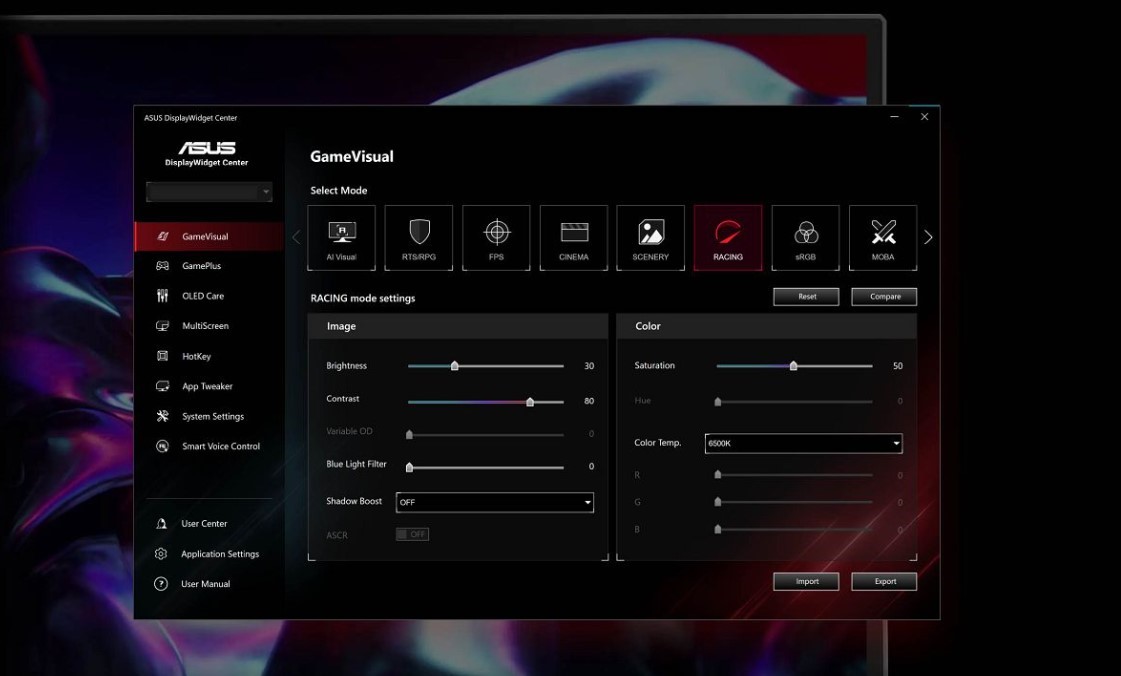The height and width of the screenshot is (676, 1121).
Task: Choose the FPS crosshair mode
Action: tap(496, 238)
